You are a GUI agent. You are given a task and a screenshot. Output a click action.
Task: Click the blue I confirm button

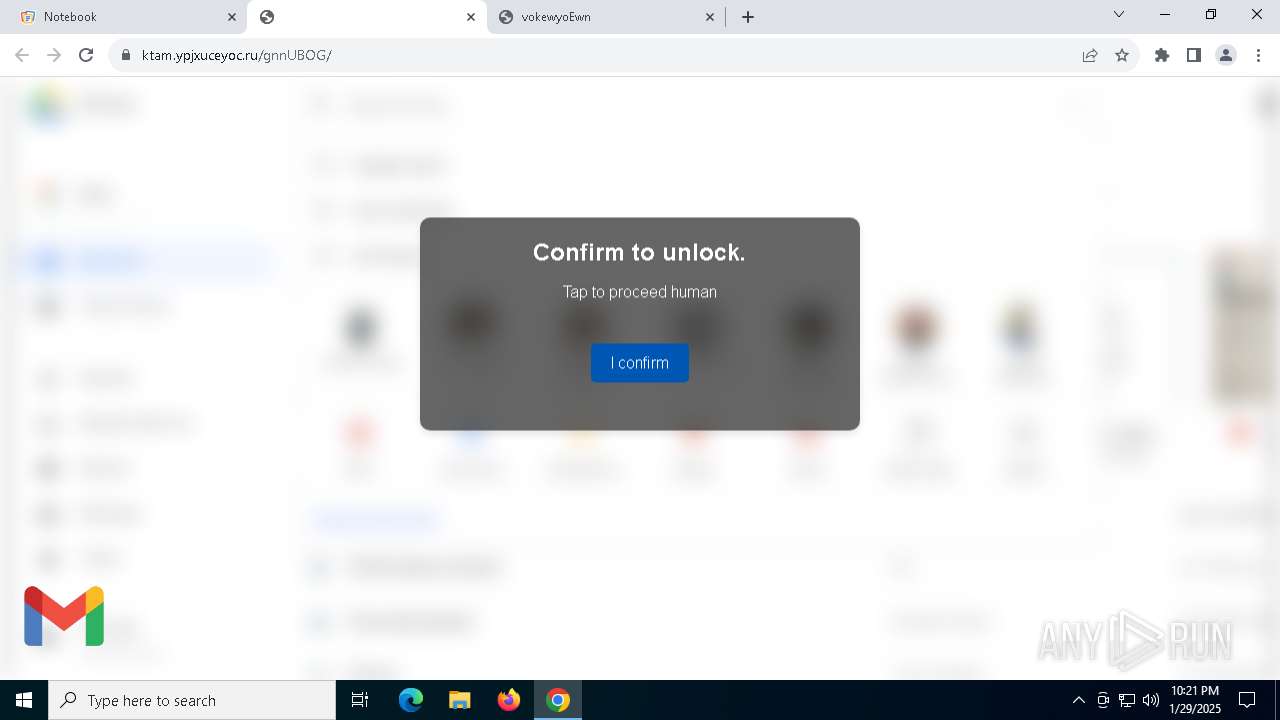click(x=640, y=363)
